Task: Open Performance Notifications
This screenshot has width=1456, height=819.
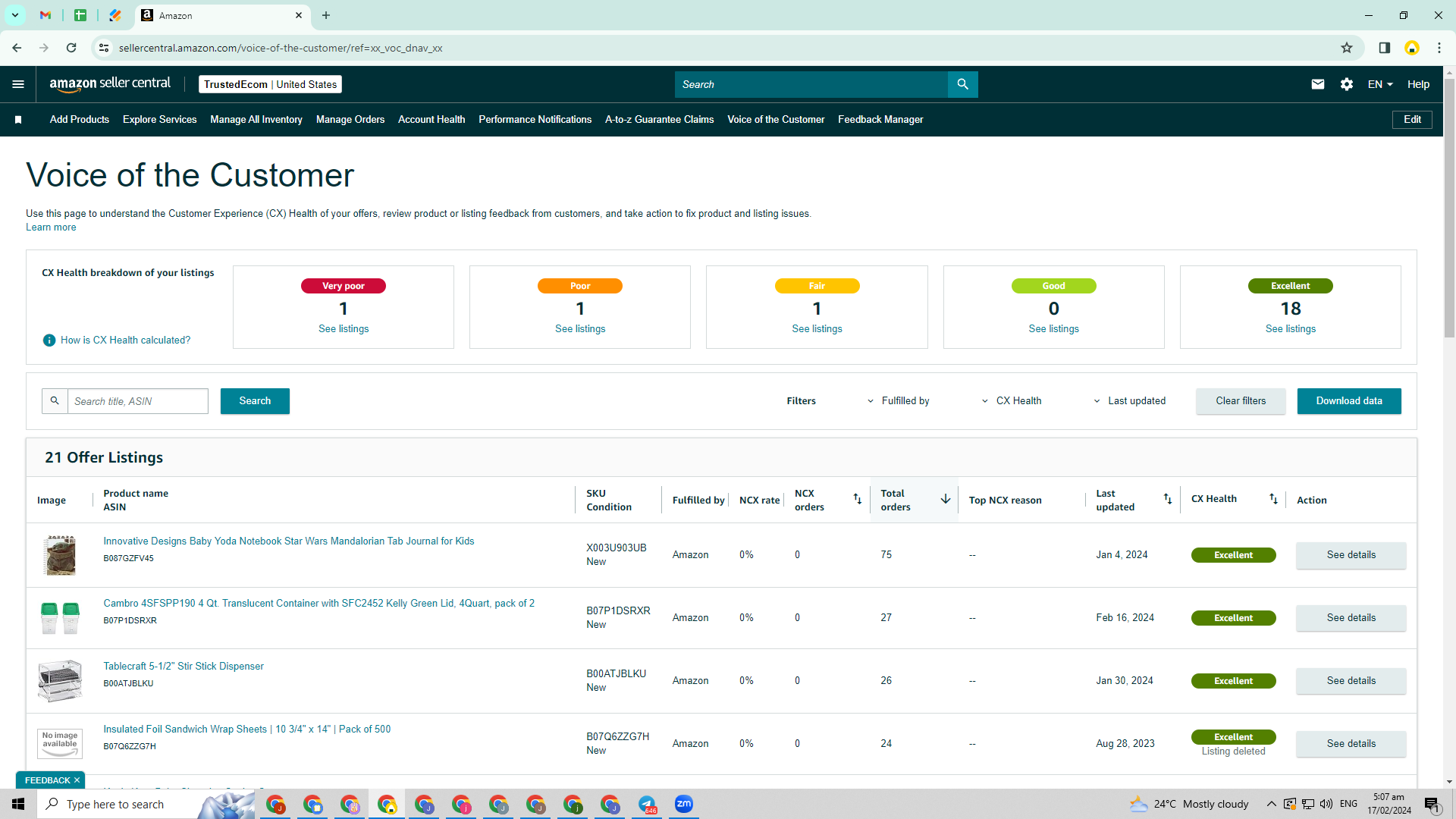Action: click(535, 120)
